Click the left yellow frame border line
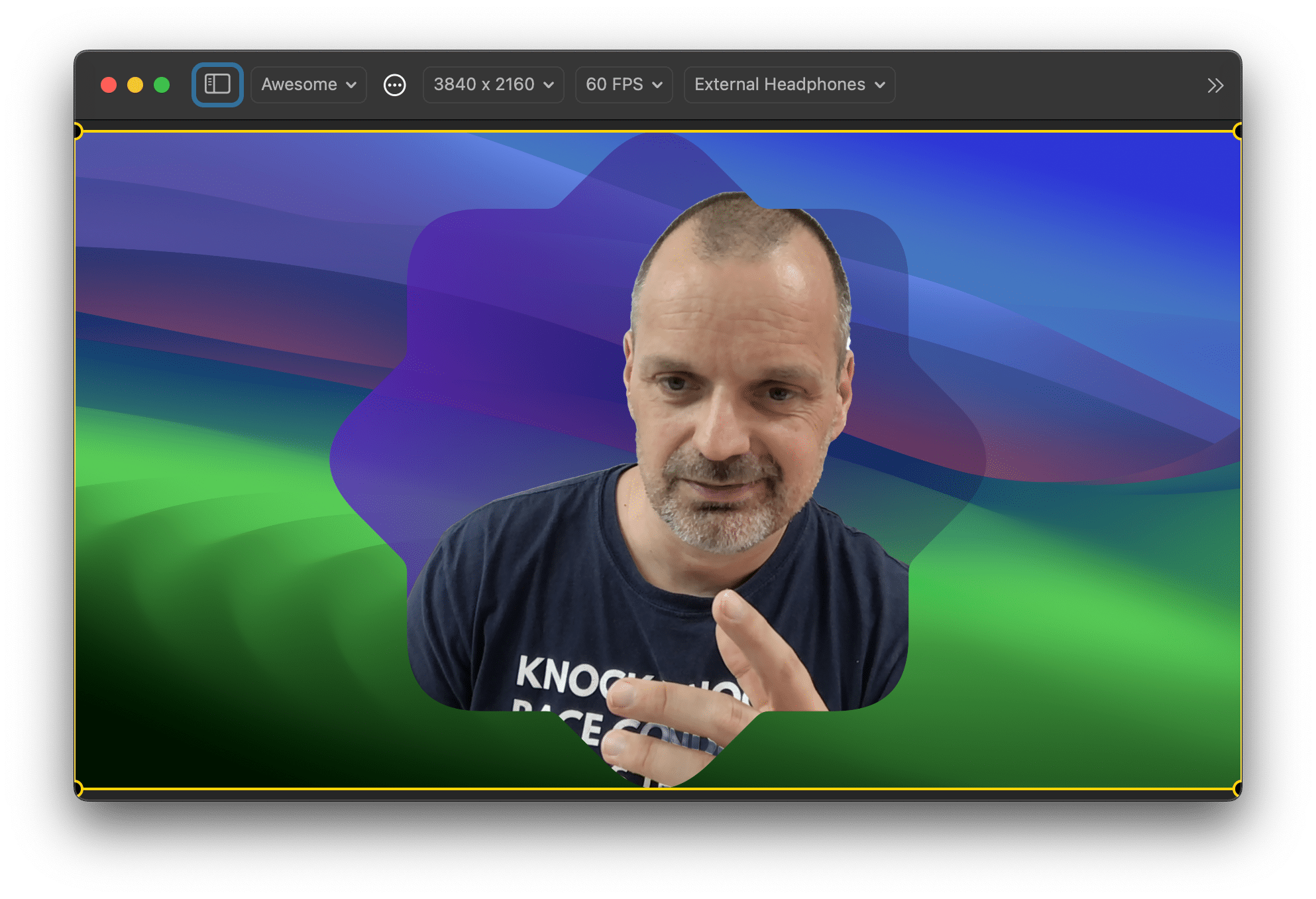This screenshot has height=899, width=1316. (x=76, y=464)
